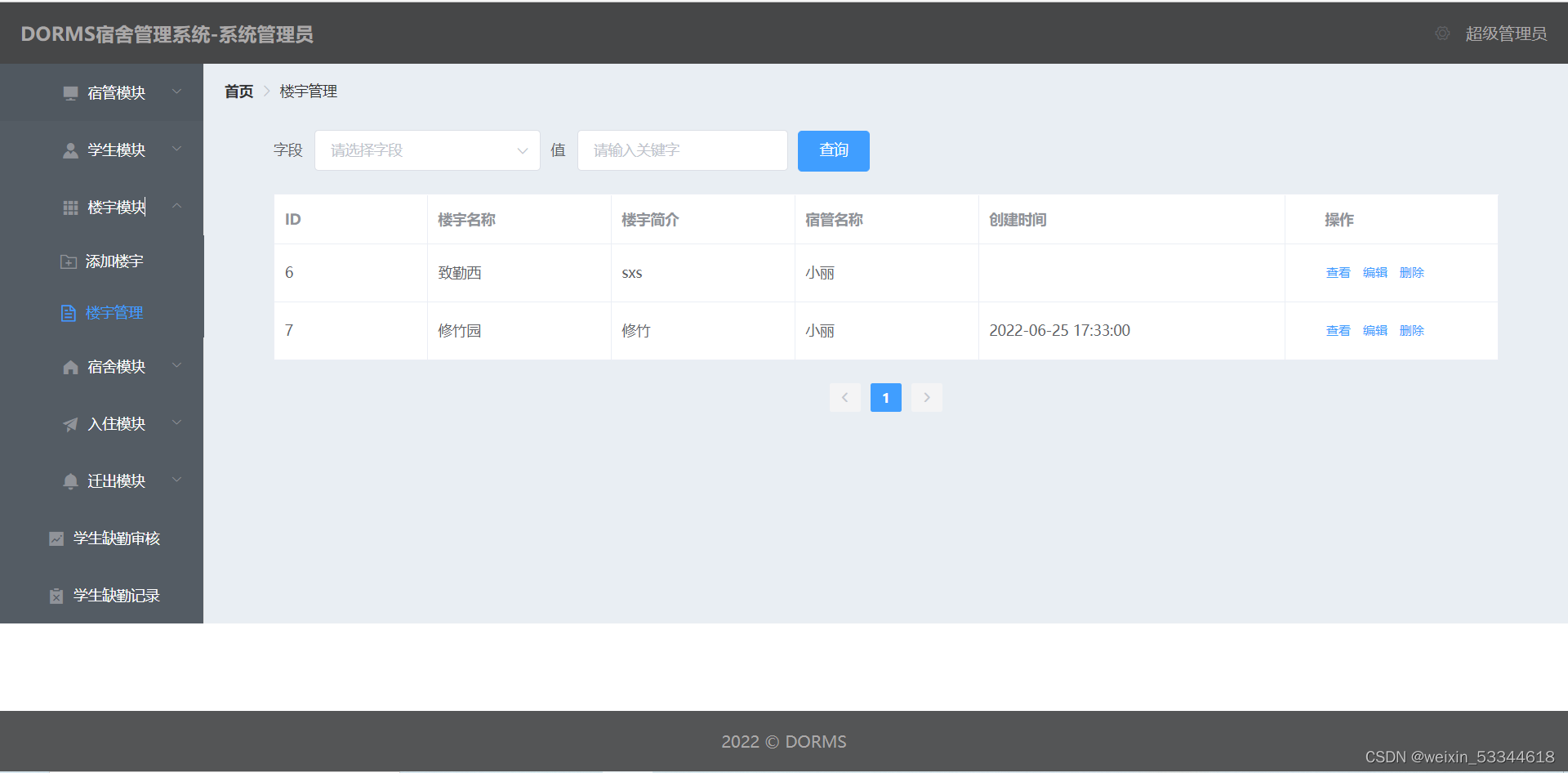Go to 首页 via the breadcrumb
The height and width of the screenshot is (773, 1568).
click(x=239, y=92)
